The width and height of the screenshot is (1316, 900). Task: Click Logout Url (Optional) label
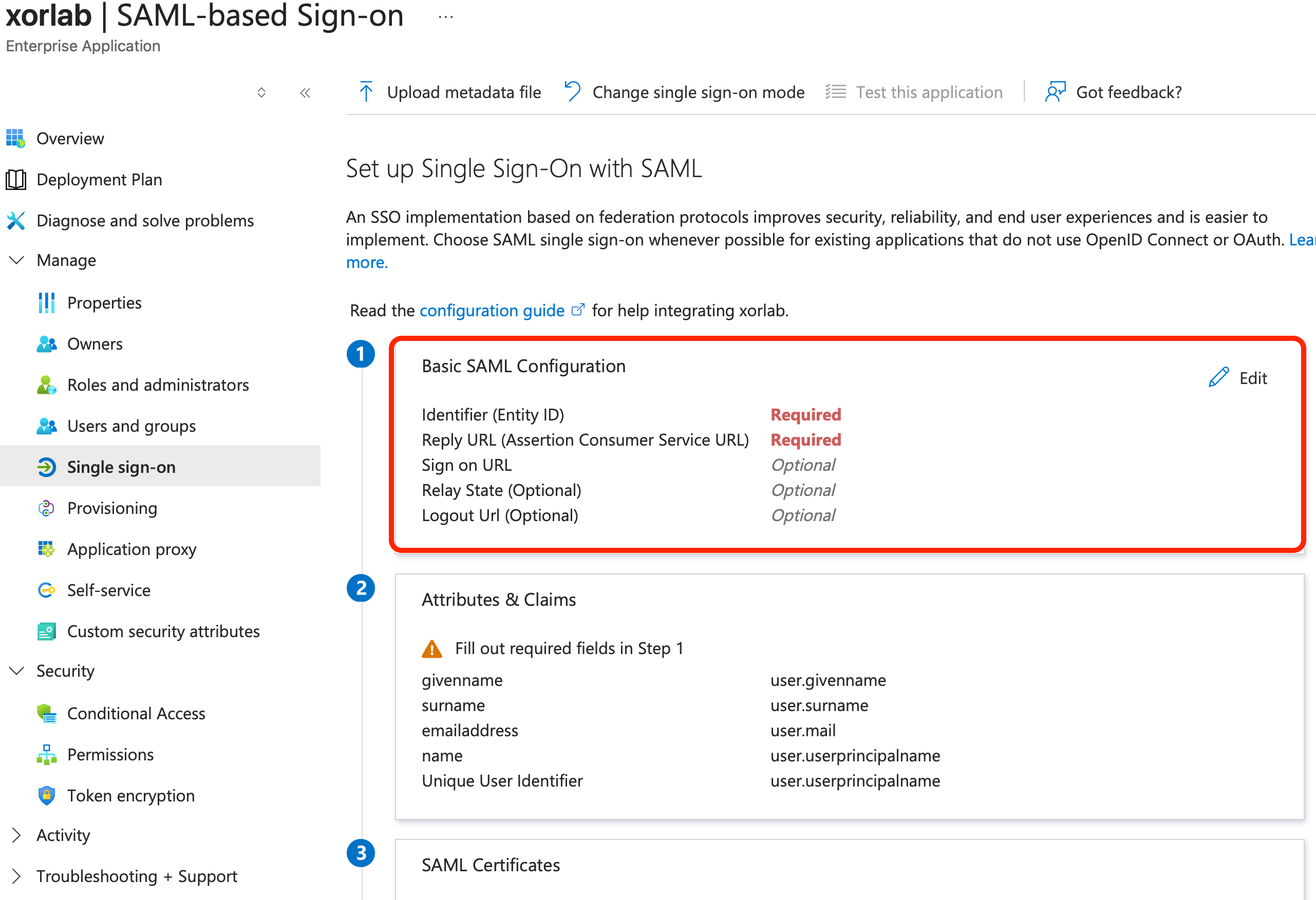[x=499, y=515]
